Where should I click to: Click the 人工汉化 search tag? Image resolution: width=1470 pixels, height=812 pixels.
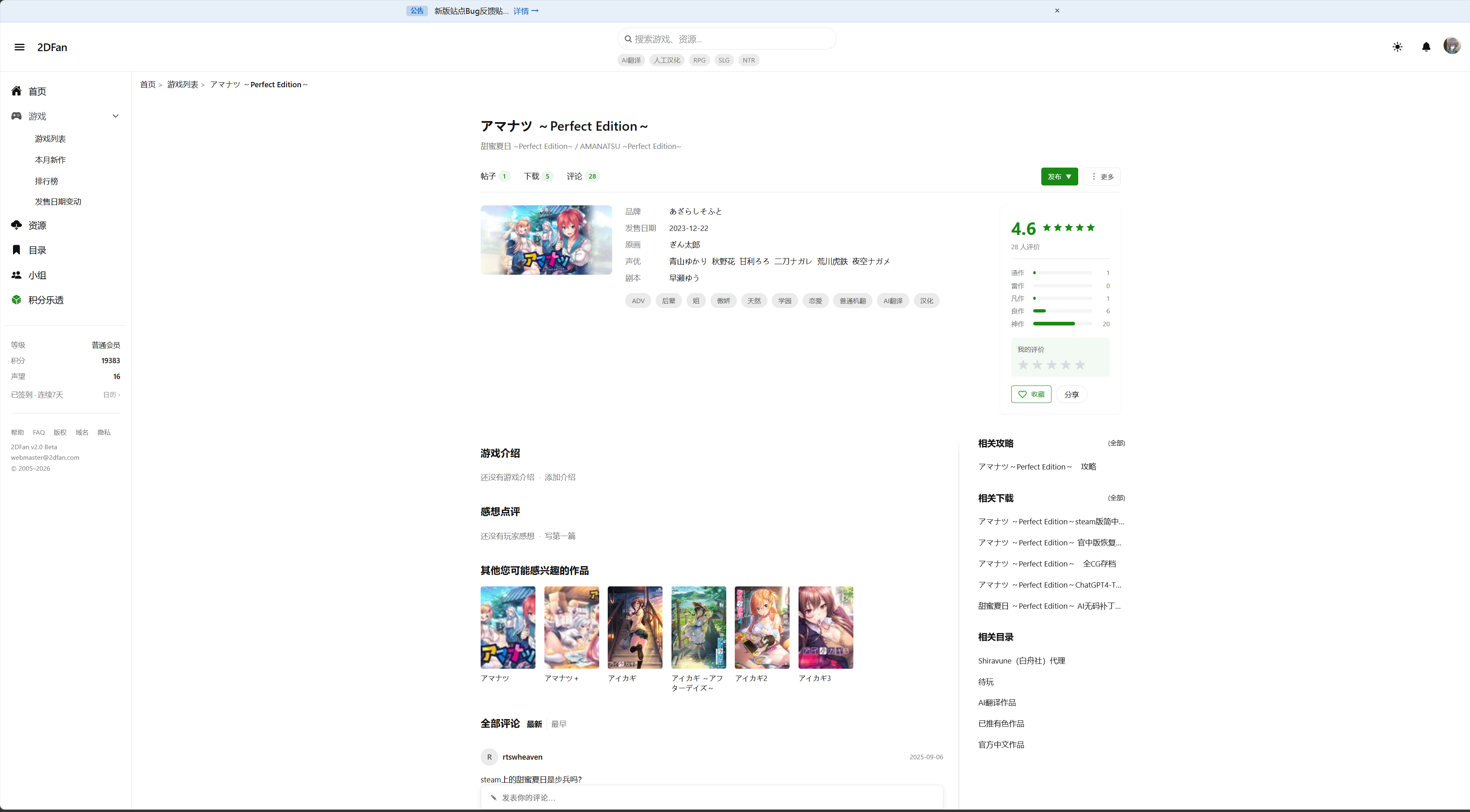tap(667, 60)
